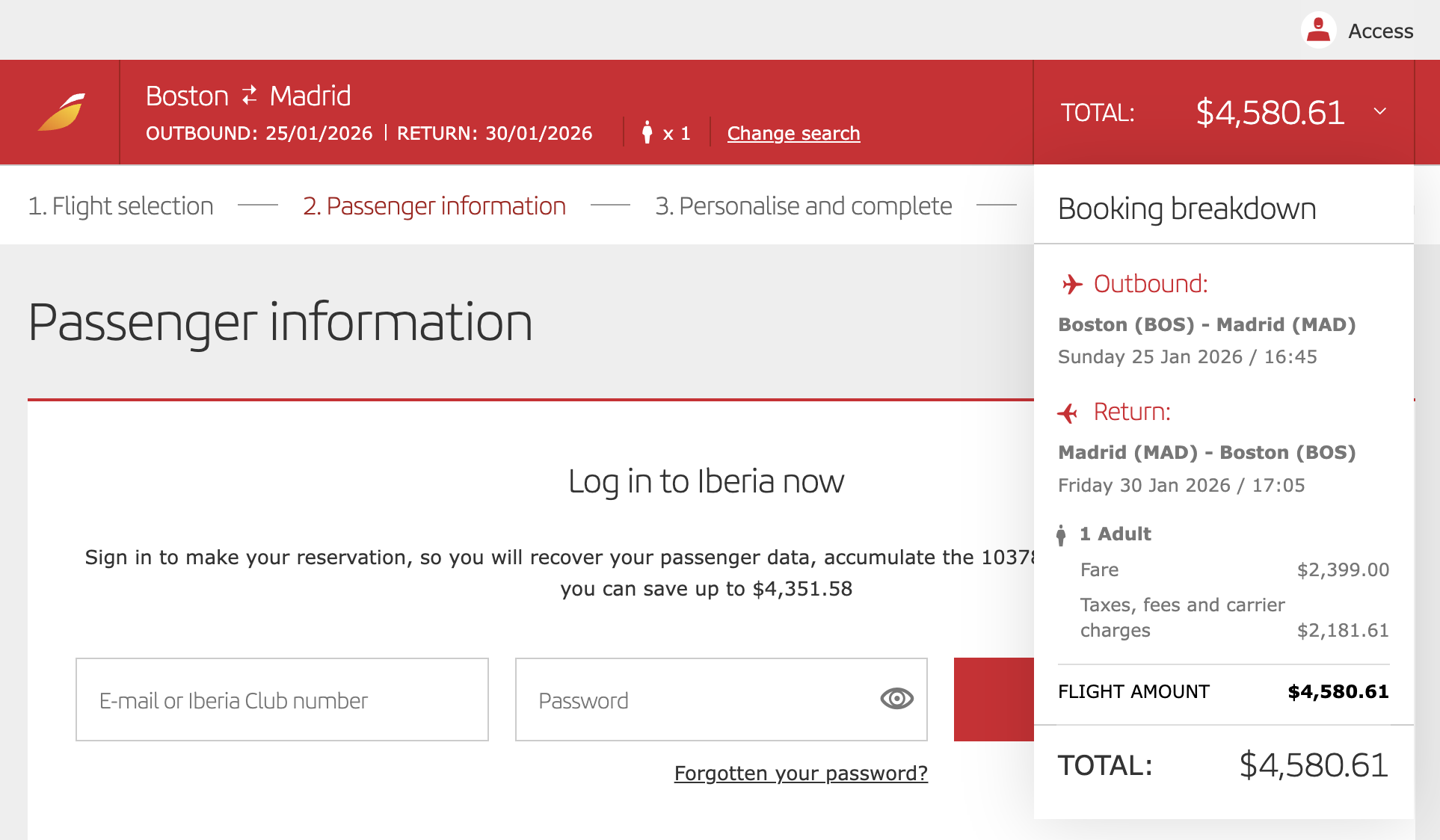Image resolution: width=1440 pixels, height=840 pixels.
Task: Collapse the total price breakdown chevron
Action: tap(1380, 111)
